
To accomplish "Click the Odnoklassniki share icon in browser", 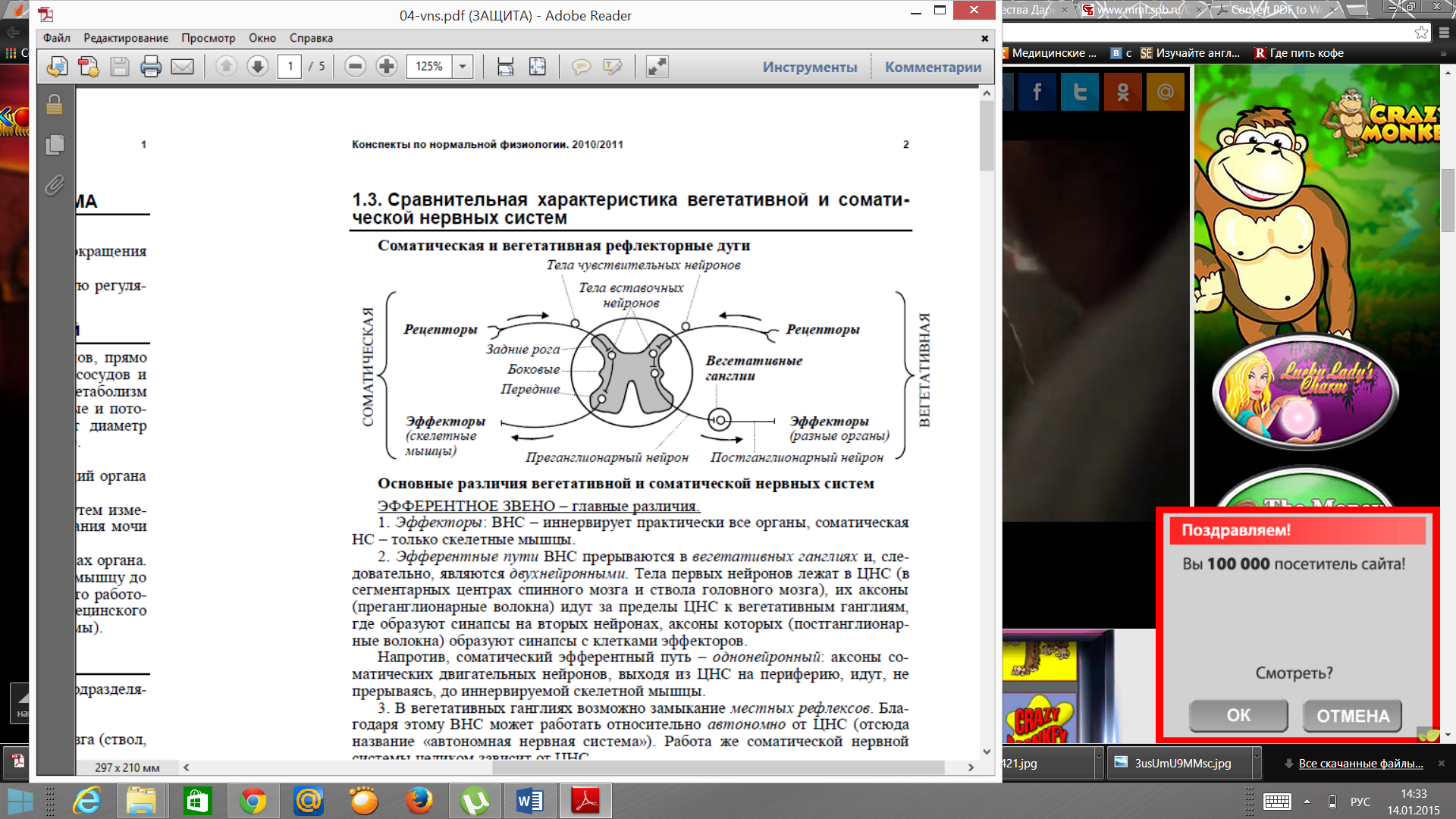I will click(1123, 93).
